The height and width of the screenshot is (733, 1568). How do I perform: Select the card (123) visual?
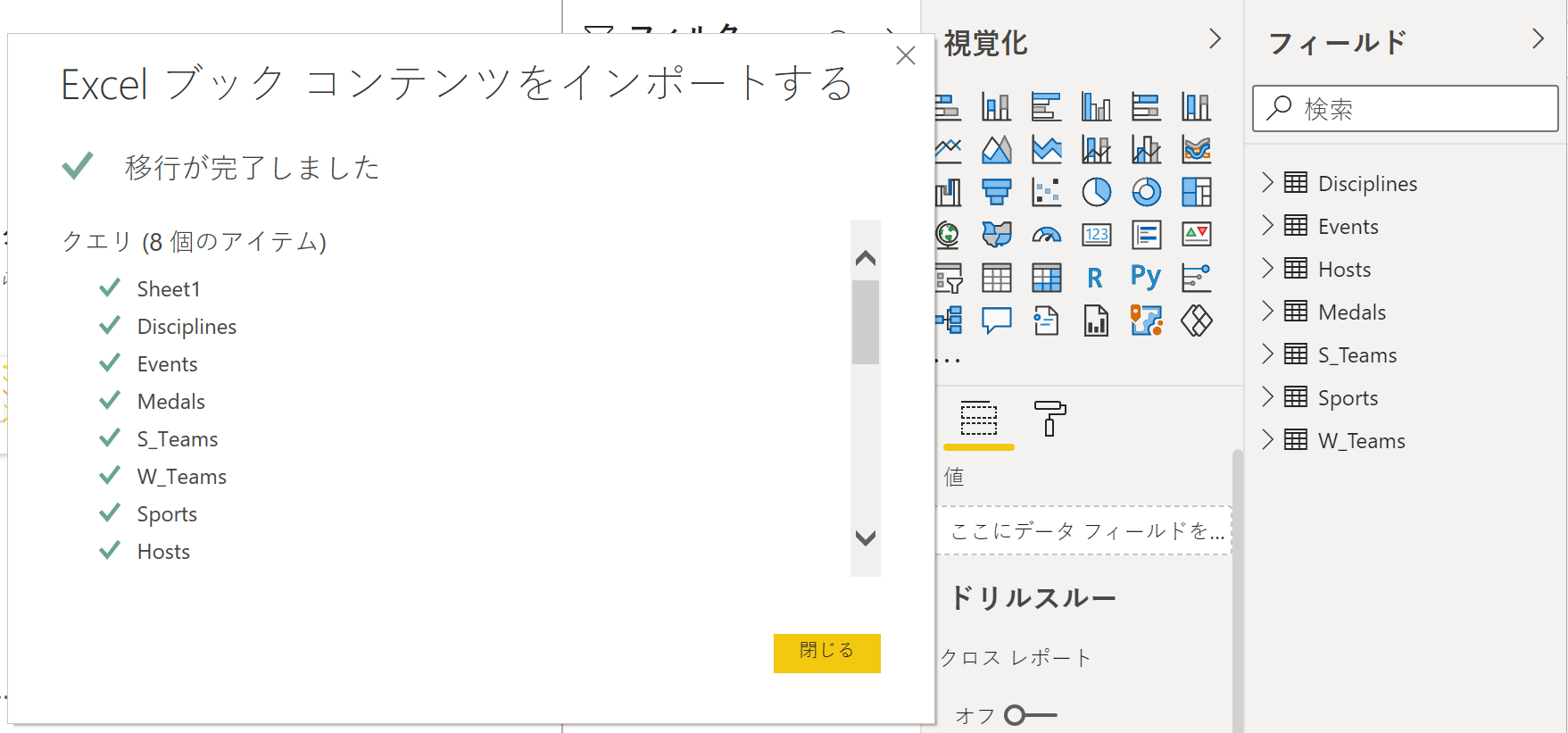(x=1097, y=235)
